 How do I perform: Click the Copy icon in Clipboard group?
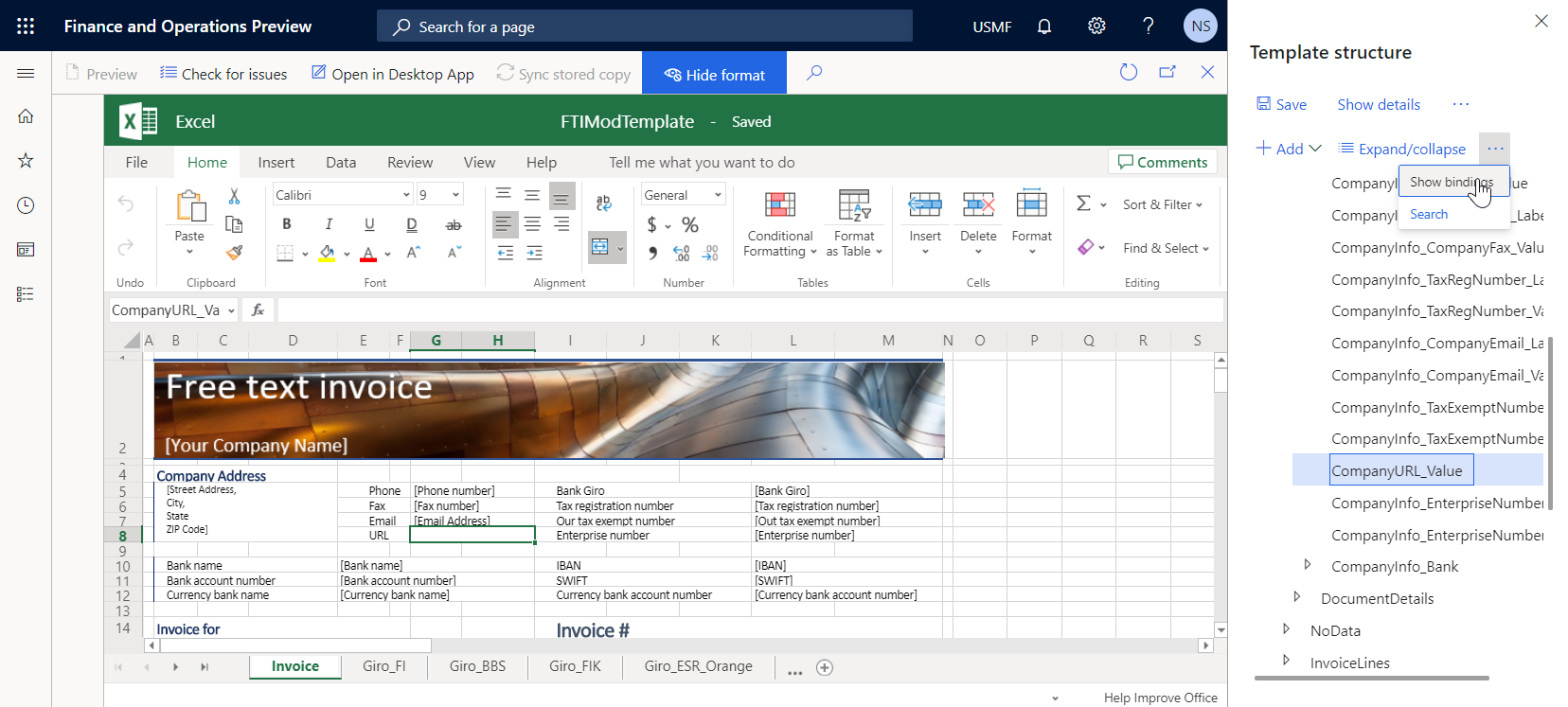coord(234,224)
